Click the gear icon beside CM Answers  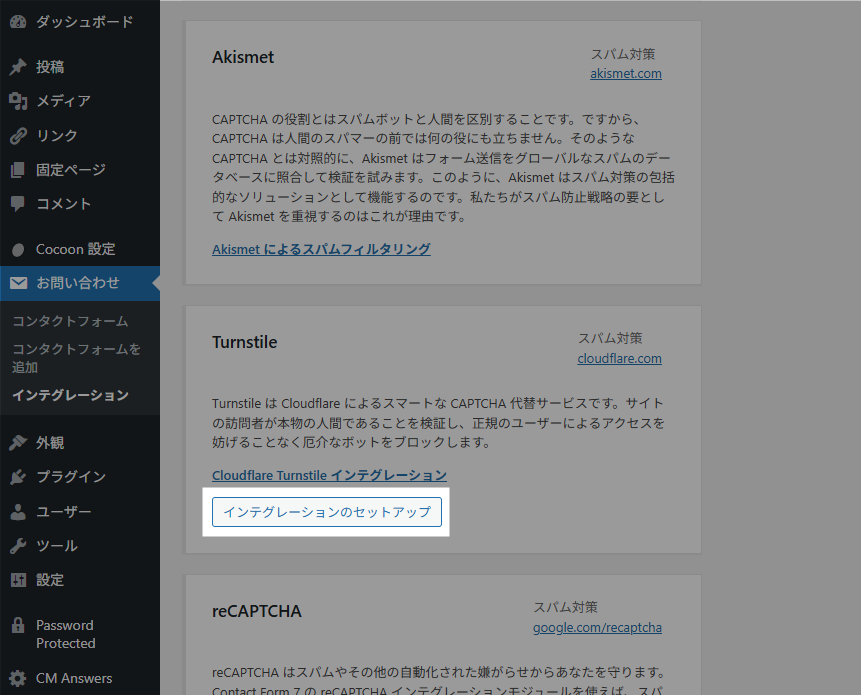coord(18,679)
